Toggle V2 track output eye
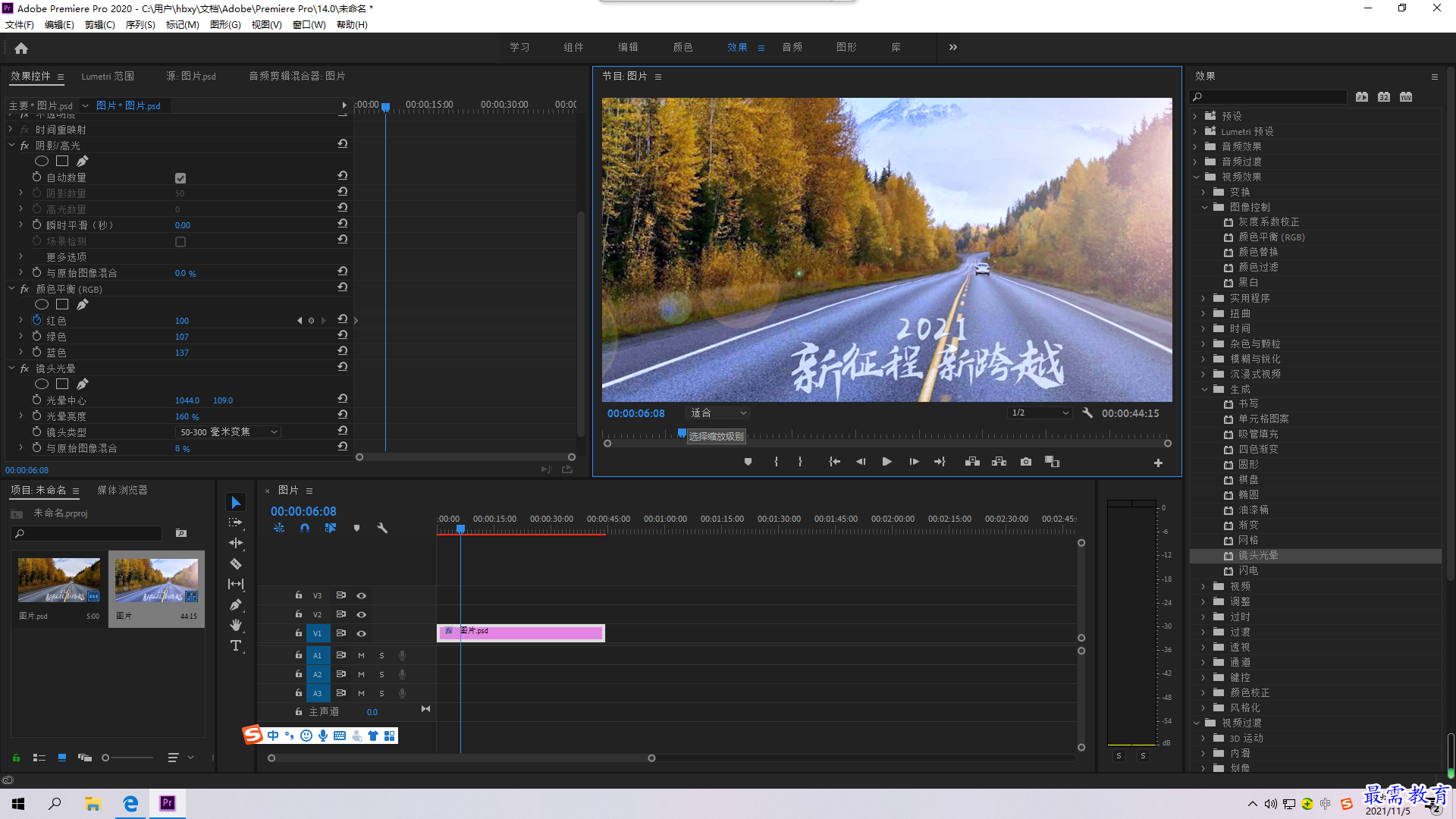This screenshot has height=819, width=1456. 362,614
